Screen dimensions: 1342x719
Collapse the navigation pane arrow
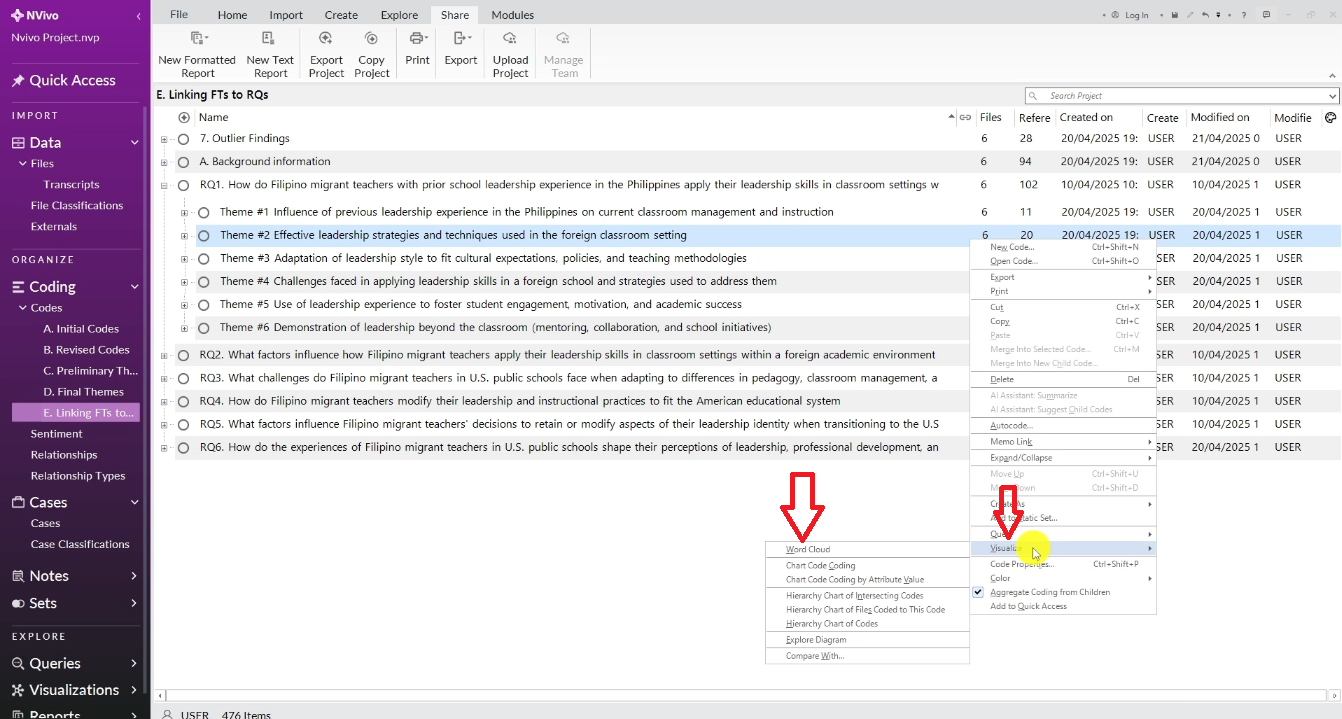tap(138, 16)
